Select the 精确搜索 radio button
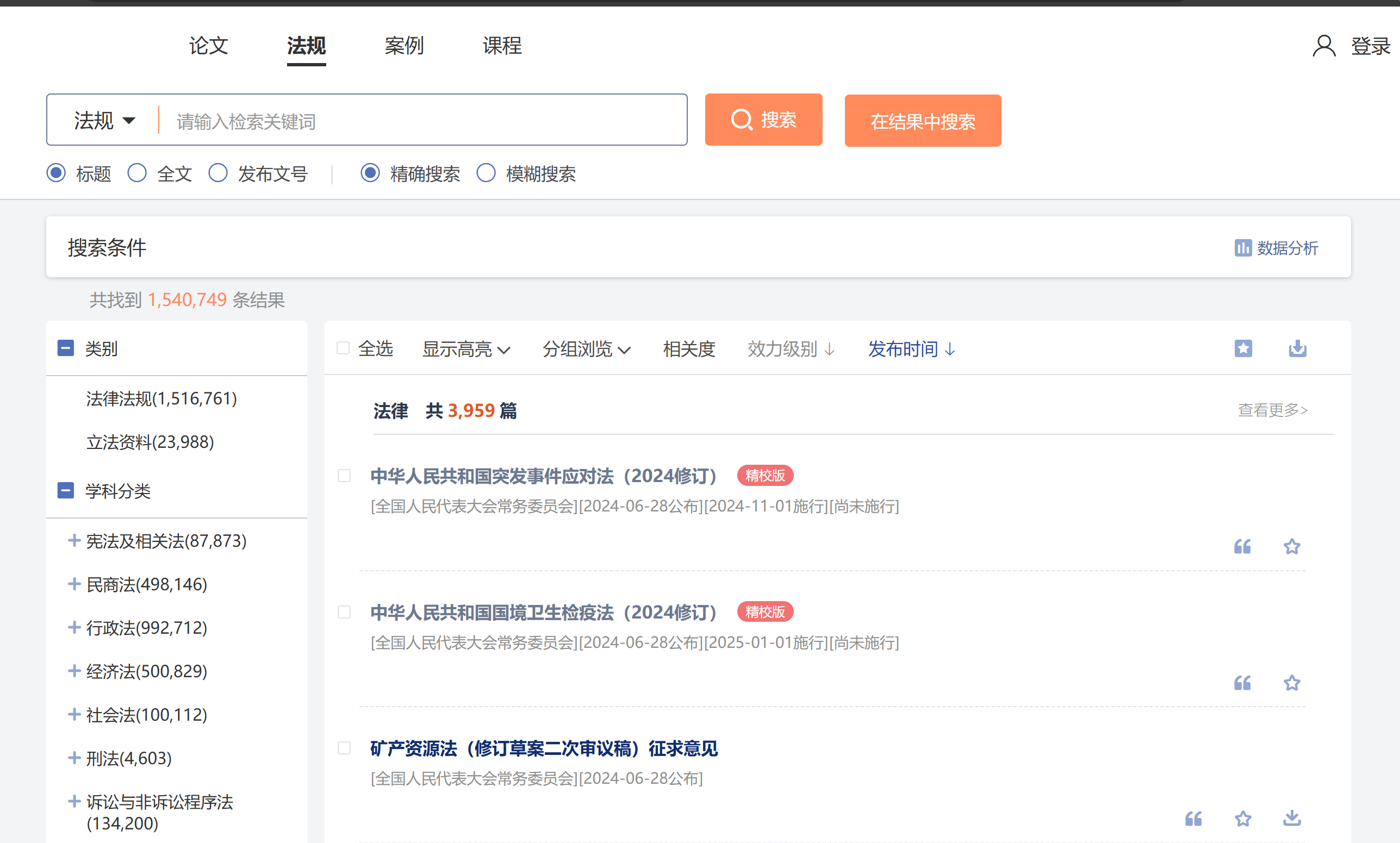 [x=370, y=173]
